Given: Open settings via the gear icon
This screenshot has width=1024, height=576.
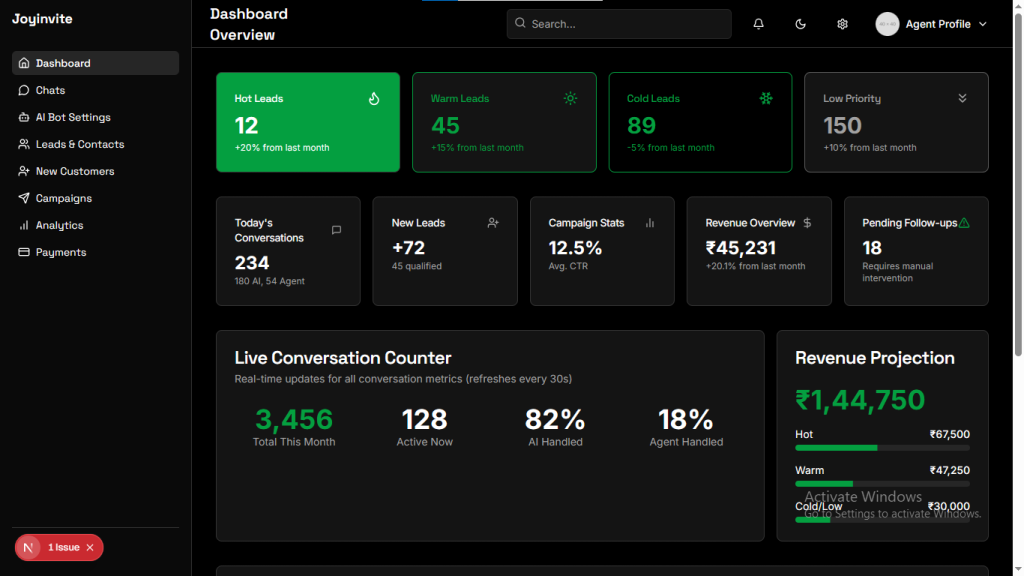Looking at the screenshot, I should [x=842, y=24].
